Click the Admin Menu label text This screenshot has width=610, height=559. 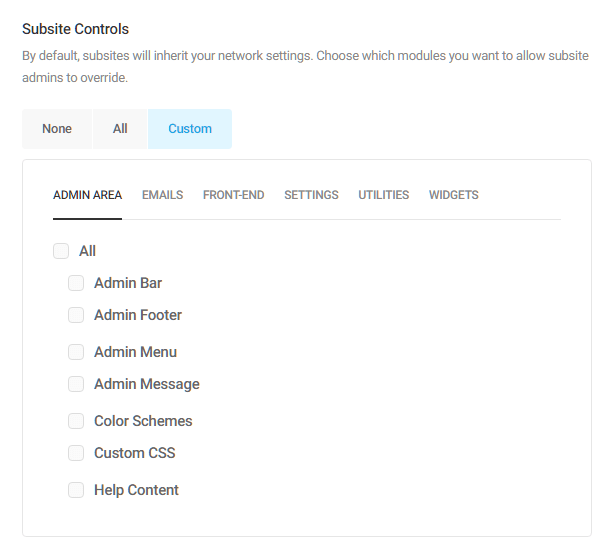[135, 352]
